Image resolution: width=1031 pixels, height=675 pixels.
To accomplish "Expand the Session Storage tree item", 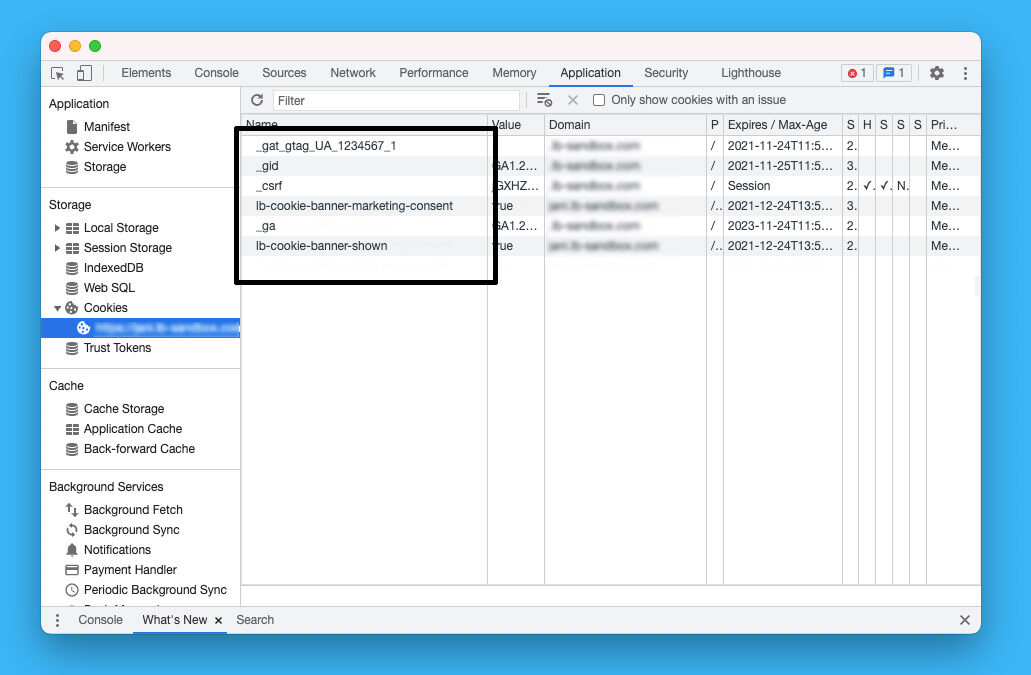I will pyautogui.click(x=57, y=248).
